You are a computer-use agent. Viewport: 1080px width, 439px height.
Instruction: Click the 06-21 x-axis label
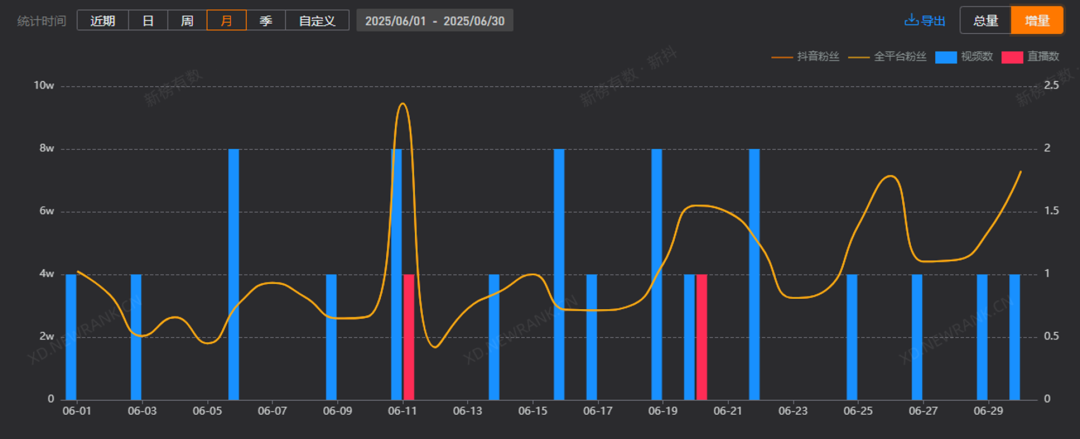click(x=728, y=411)
